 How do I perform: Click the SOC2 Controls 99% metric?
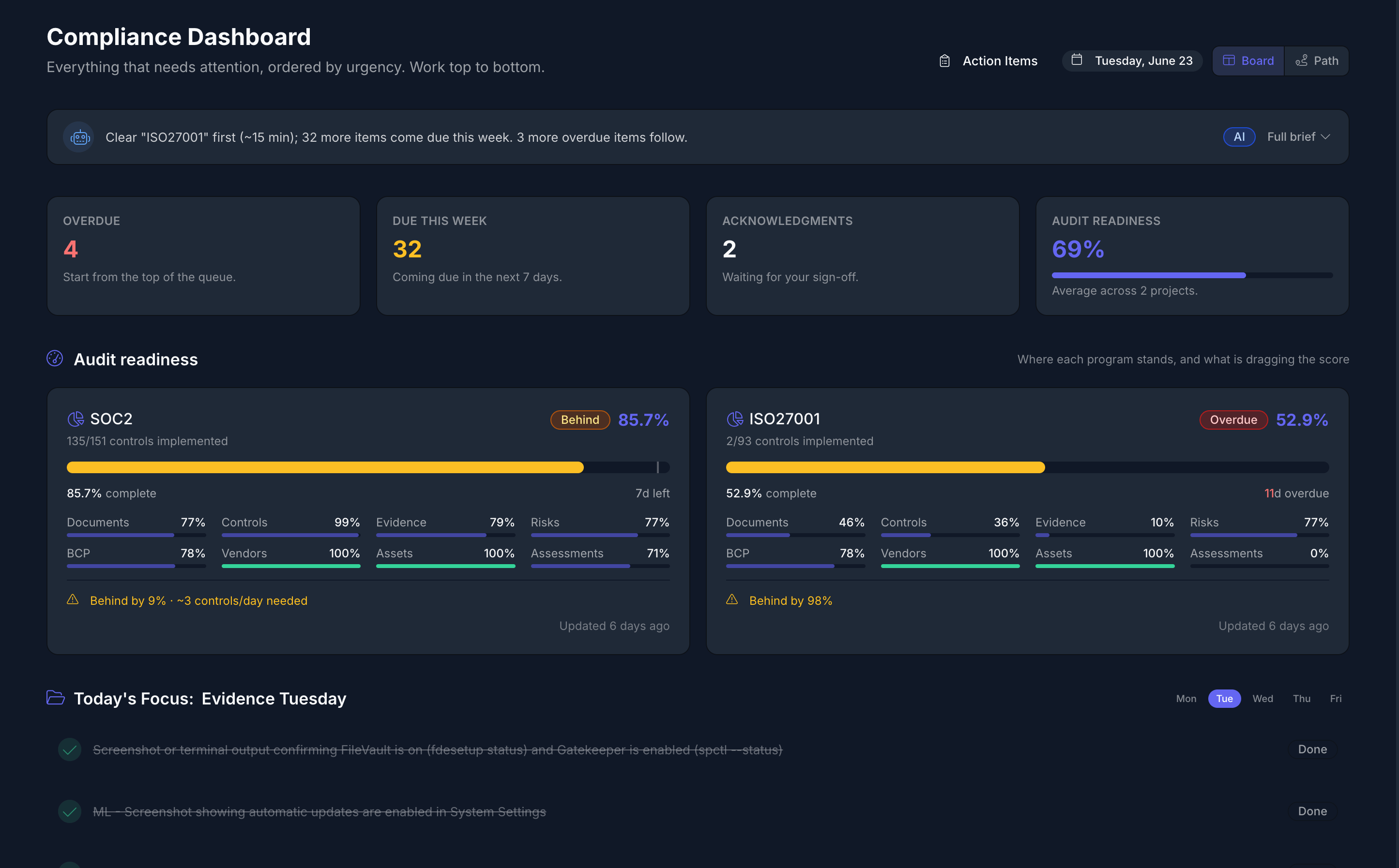[290, 526]
